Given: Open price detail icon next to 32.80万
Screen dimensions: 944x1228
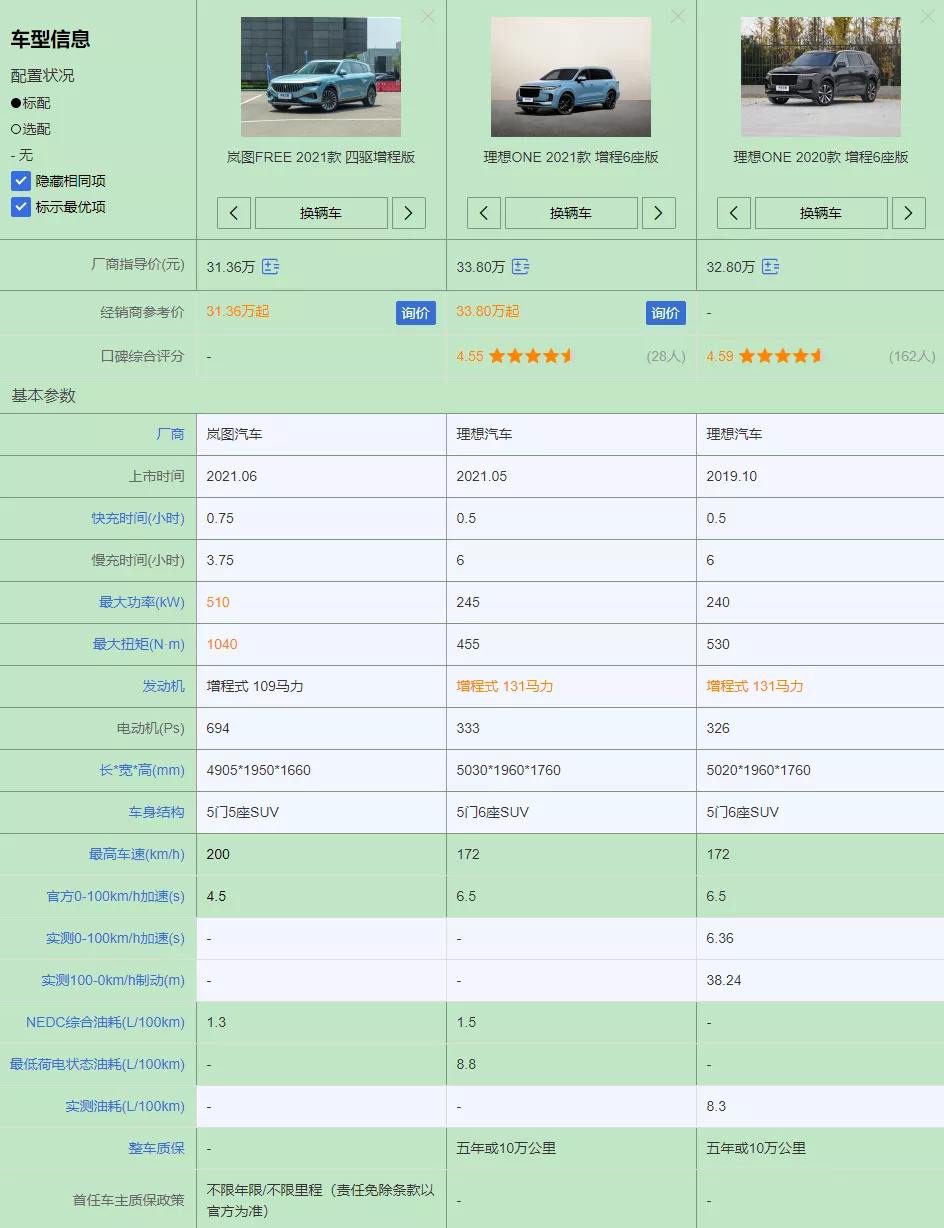Looking at the screenshot, I should tap(770, 267).
